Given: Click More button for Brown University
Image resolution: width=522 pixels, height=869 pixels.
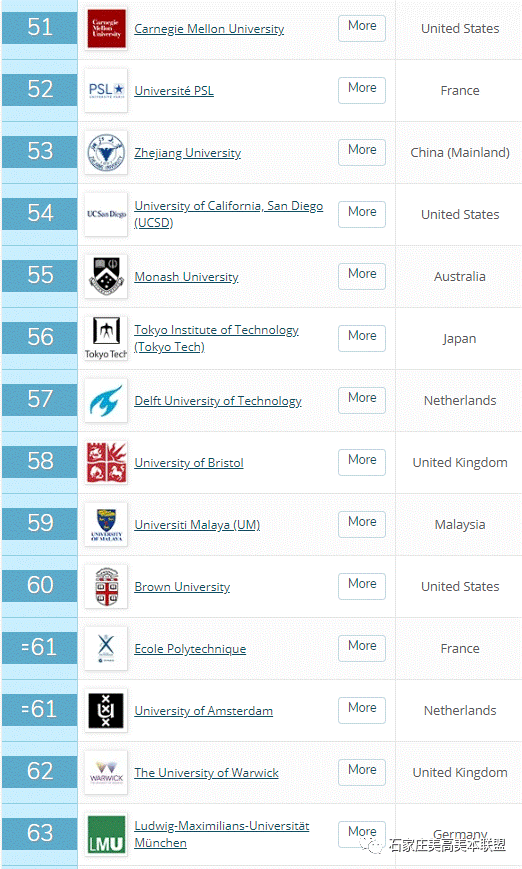Looking at the screenshot, I should pos(362,586).
